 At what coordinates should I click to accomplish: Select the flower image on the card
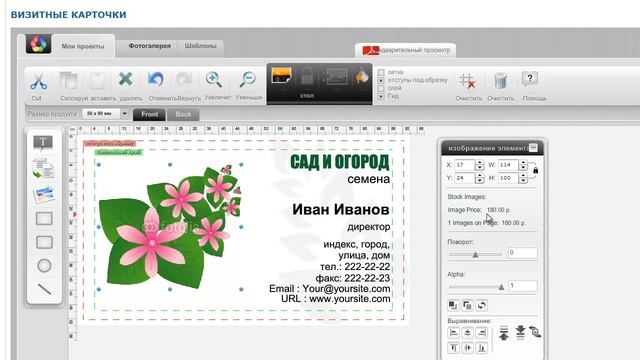[x=170, y=227]
